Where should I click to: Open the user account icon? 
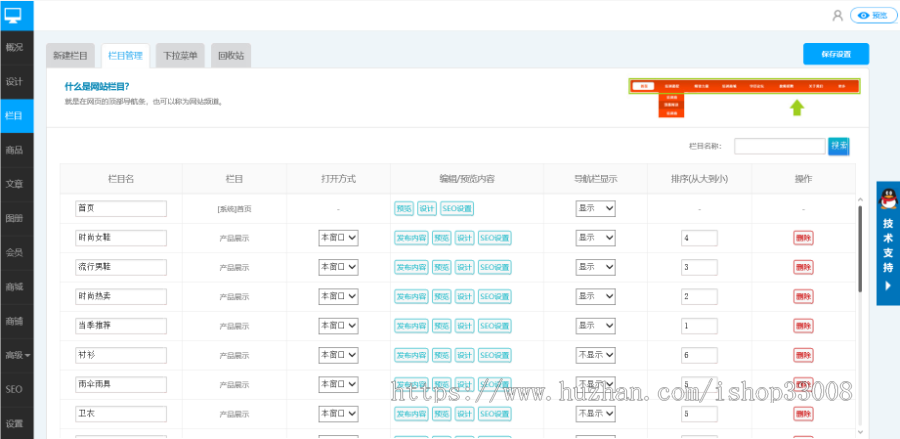[x=837, y=15]
